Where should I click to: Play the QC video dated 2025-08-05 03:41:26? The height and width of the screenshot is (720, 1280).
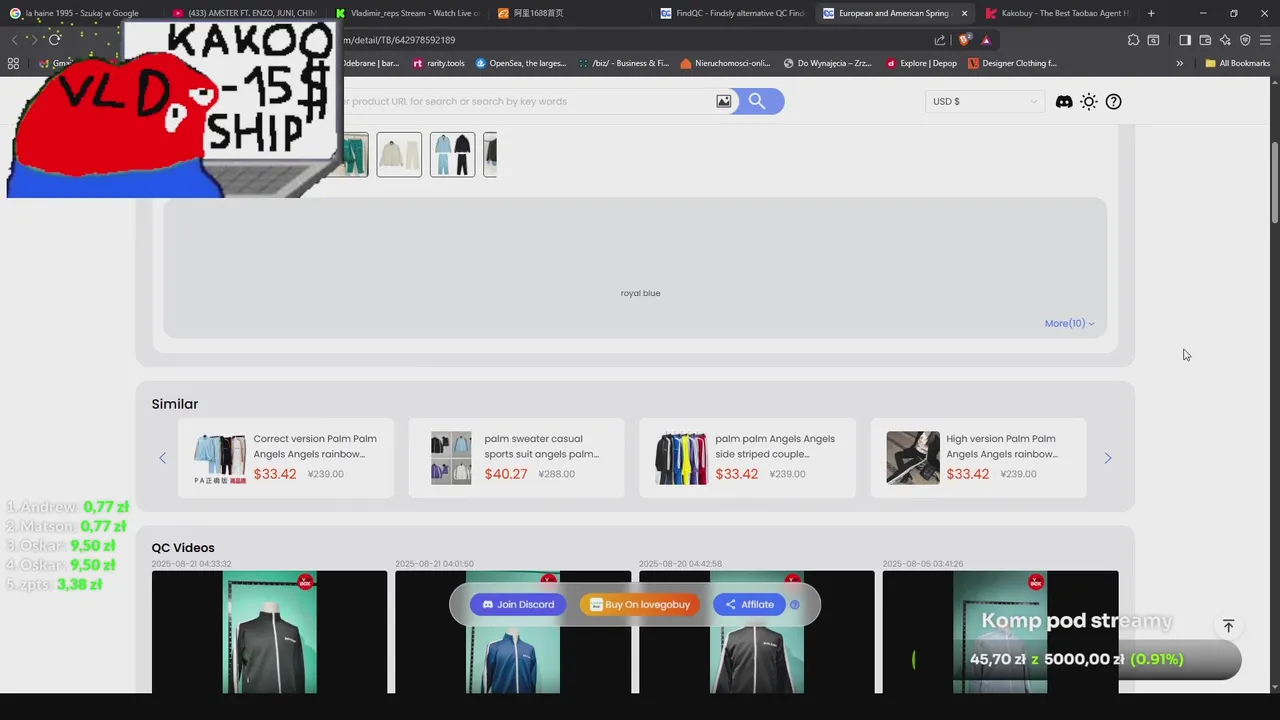(x=1000, y=632)
